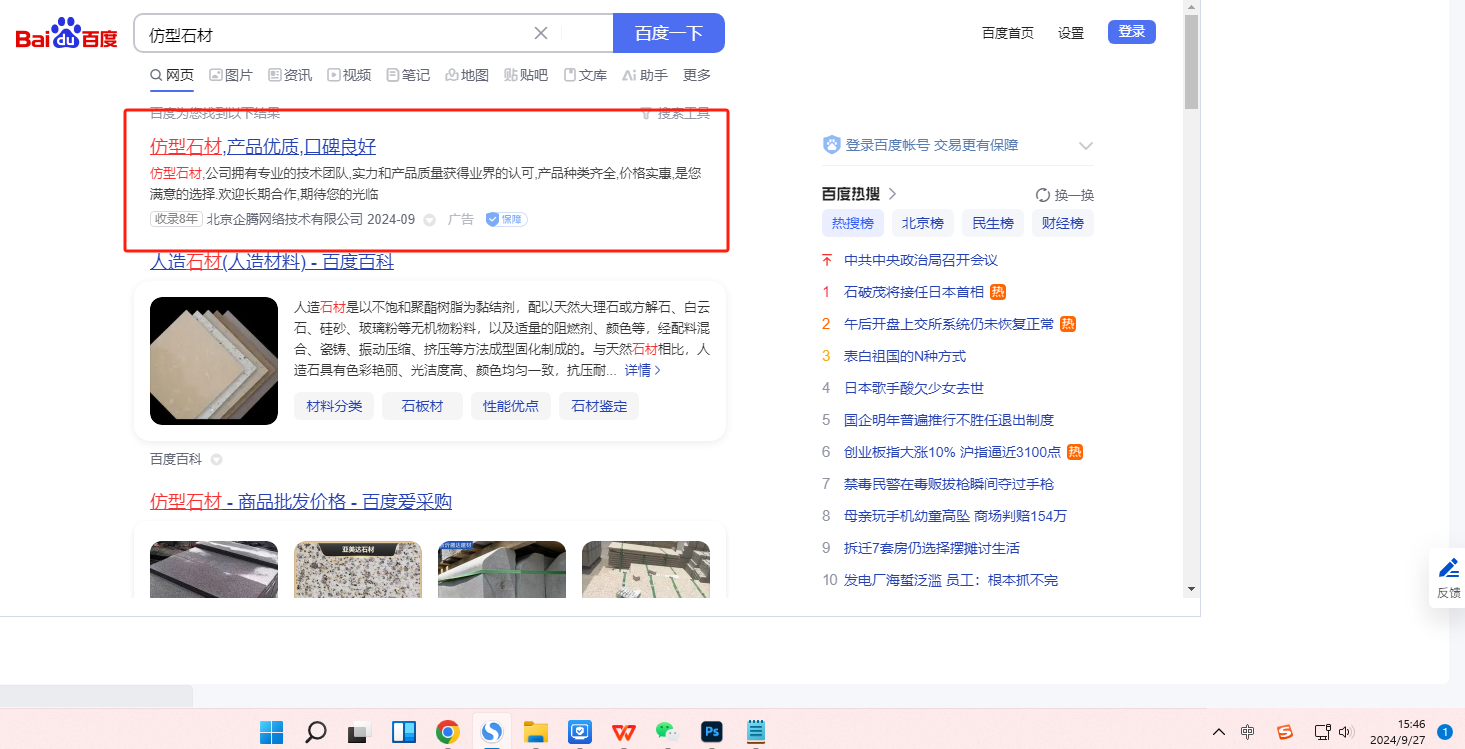Switch to the 图片 search tab
Image resolution: width=1465 pixels, height=749 pixels.
pyautogui.click(x=231, y=75)
